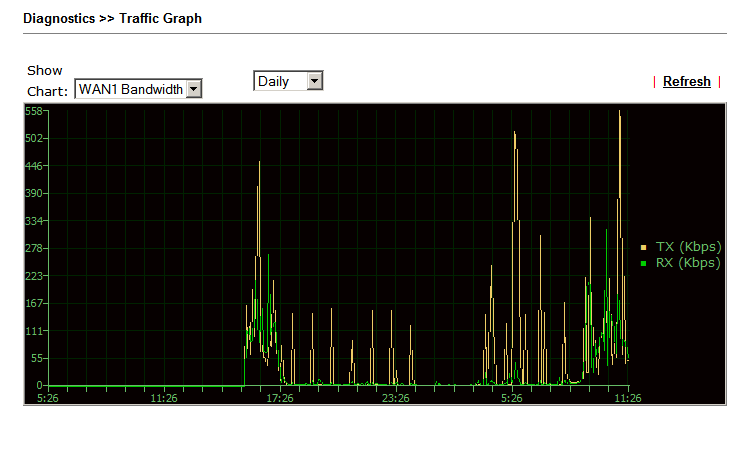
Task: Click the 558 value on the y-axis
Action: click(33, 111)
